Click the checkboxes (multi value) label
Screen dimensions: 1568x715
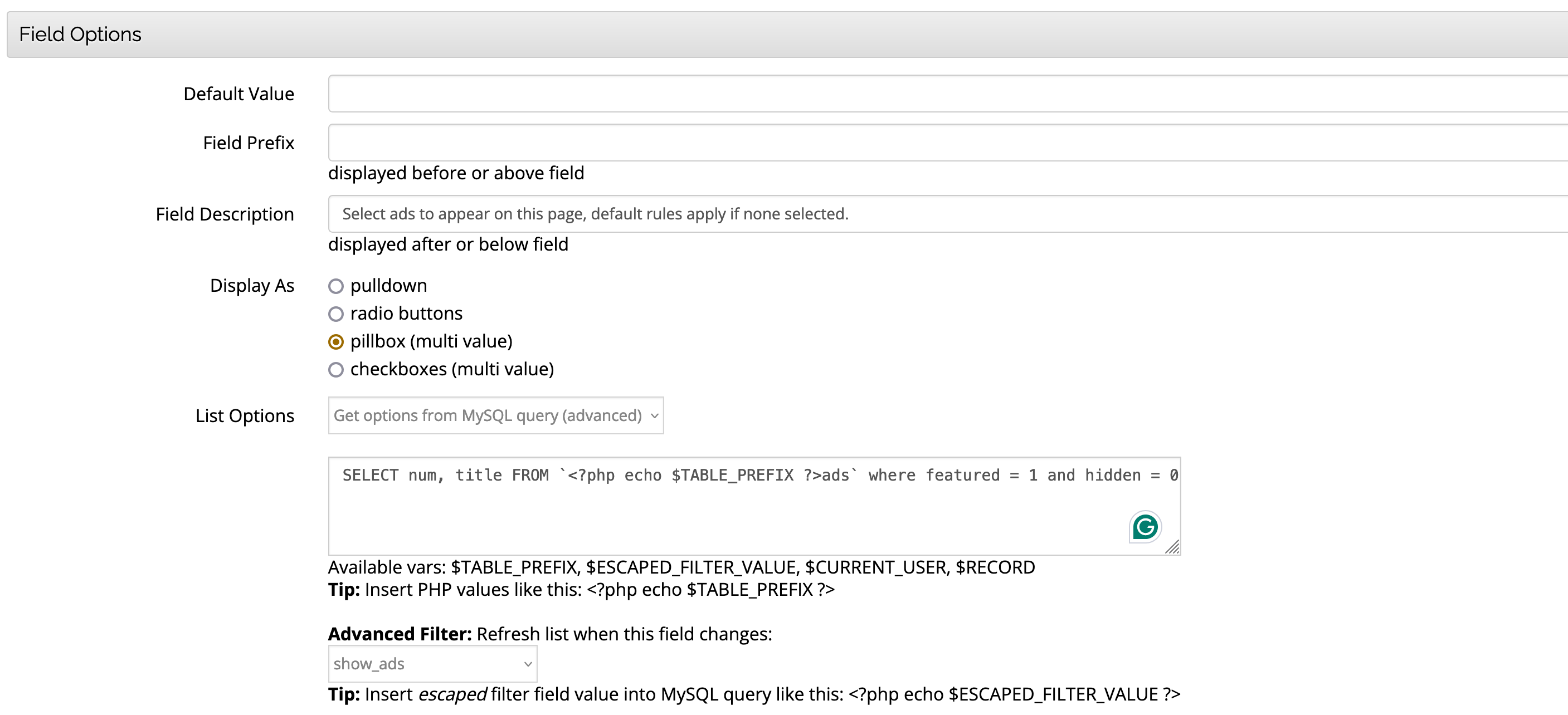click(452, 369)
